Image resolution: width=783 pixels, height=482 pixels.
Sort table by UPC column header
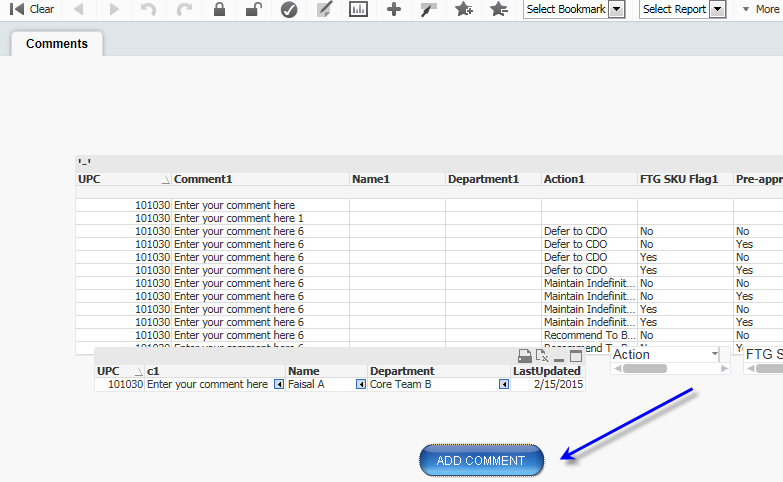pyautogui.click(x=123, y=179)
